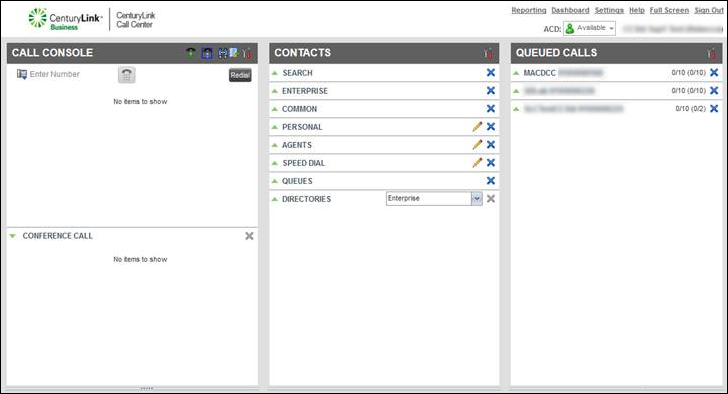Click the blue headset icon in Call Console header

222,53
